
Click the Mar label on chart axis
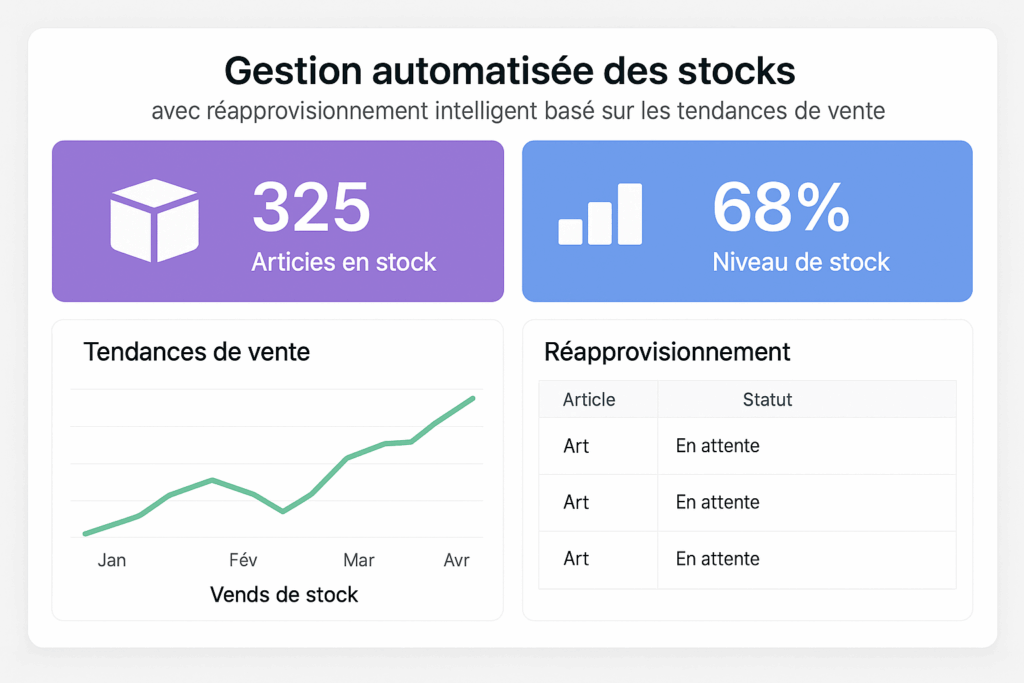pos(359,560)
